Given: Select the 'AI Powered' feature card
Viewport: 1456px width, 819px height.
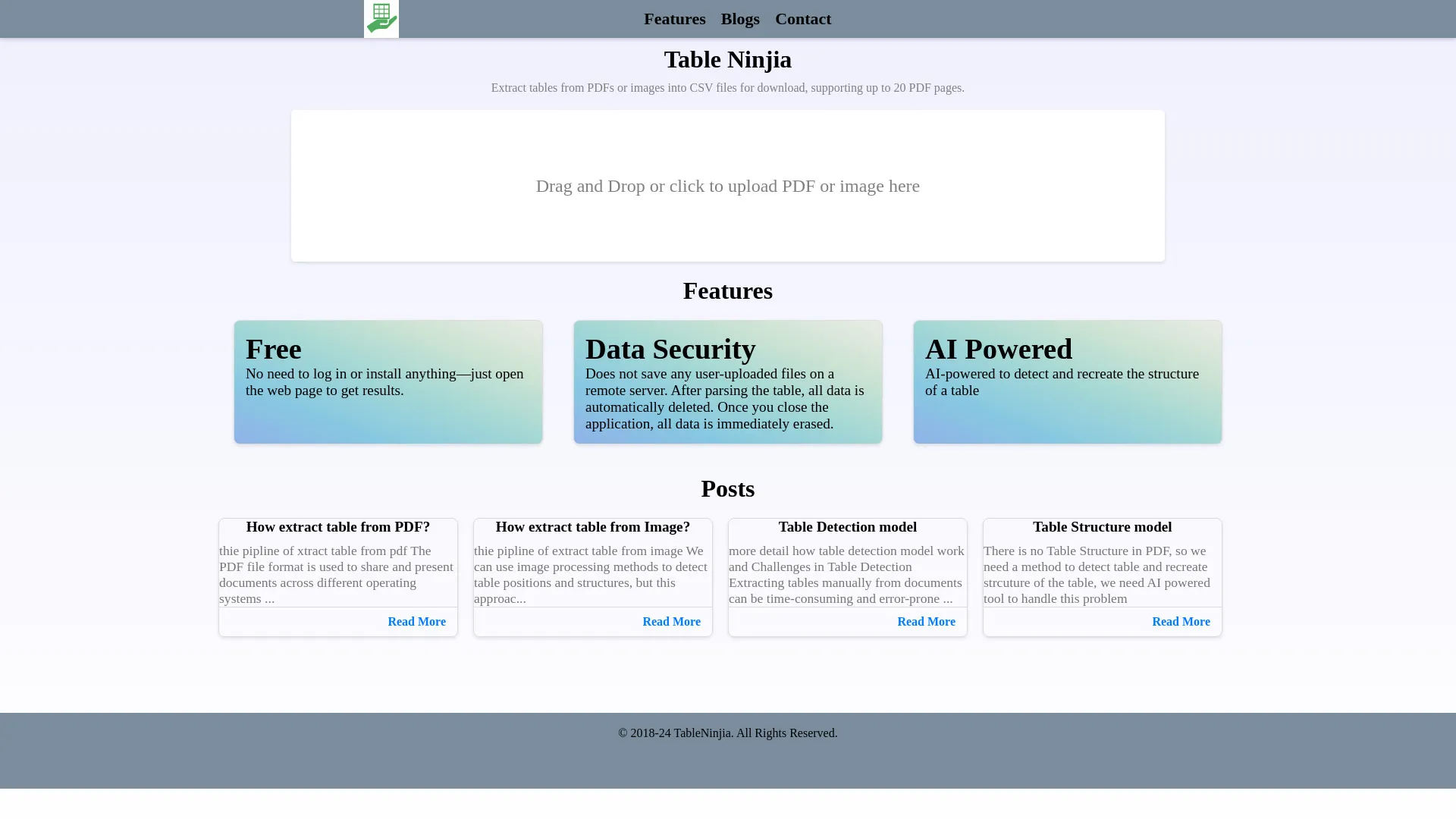Looking at the screenshot, I should coord(1067,381).
